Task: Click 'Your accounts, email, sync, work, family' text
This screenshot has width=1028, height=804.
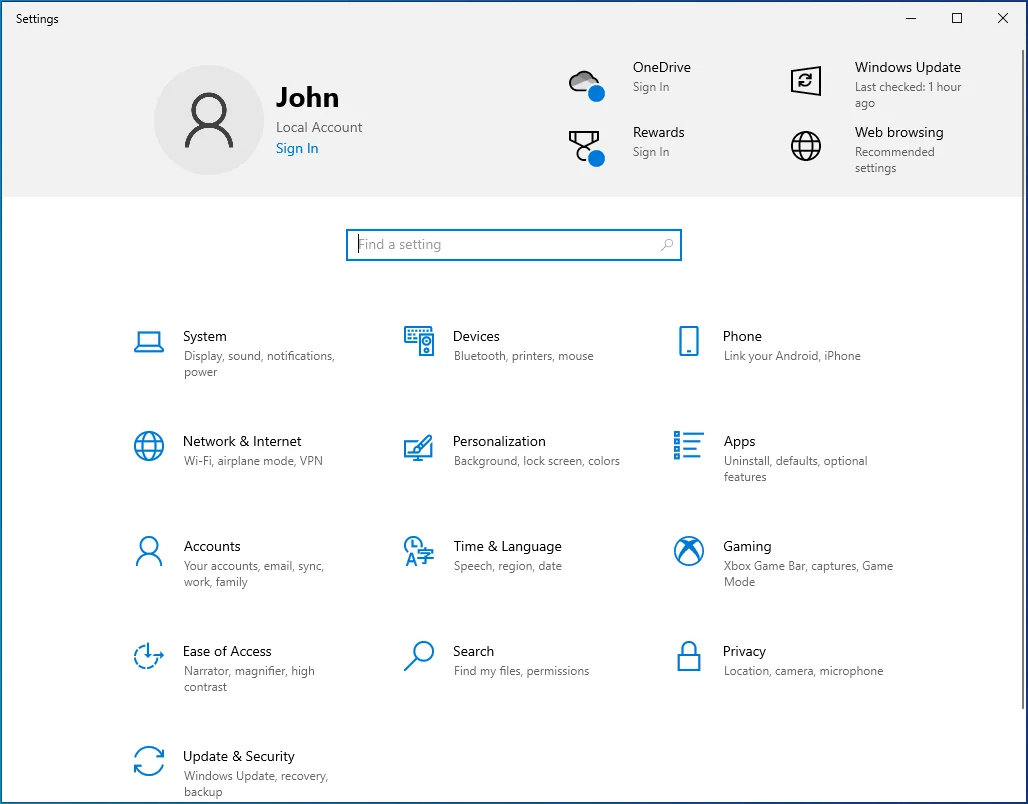Action: point(254,573)
